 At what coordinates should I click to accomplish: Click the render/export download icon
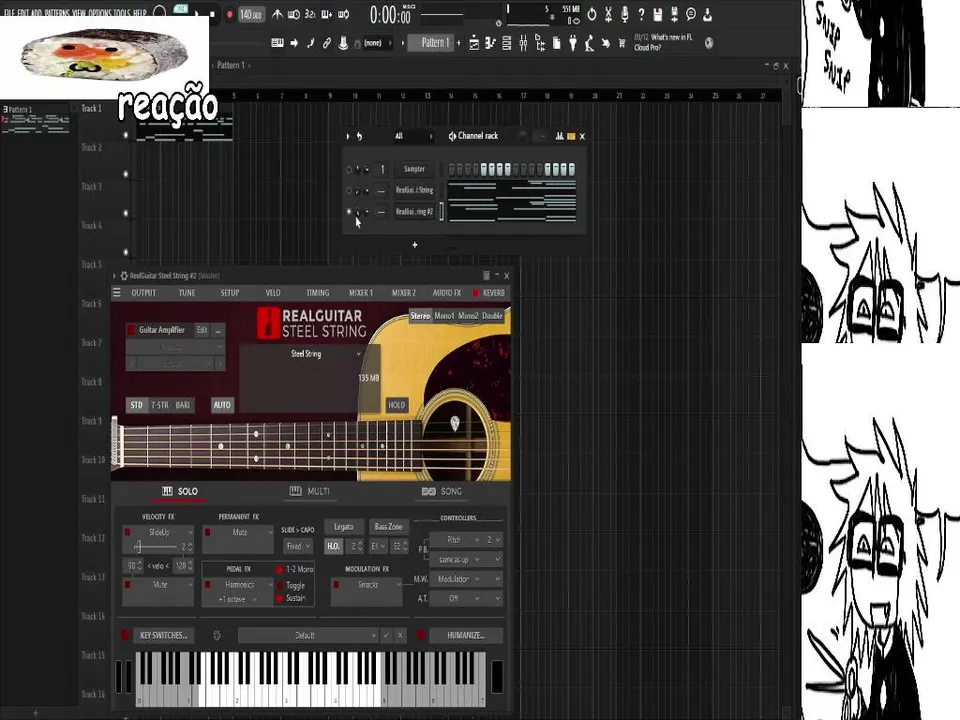coord(707,14)
